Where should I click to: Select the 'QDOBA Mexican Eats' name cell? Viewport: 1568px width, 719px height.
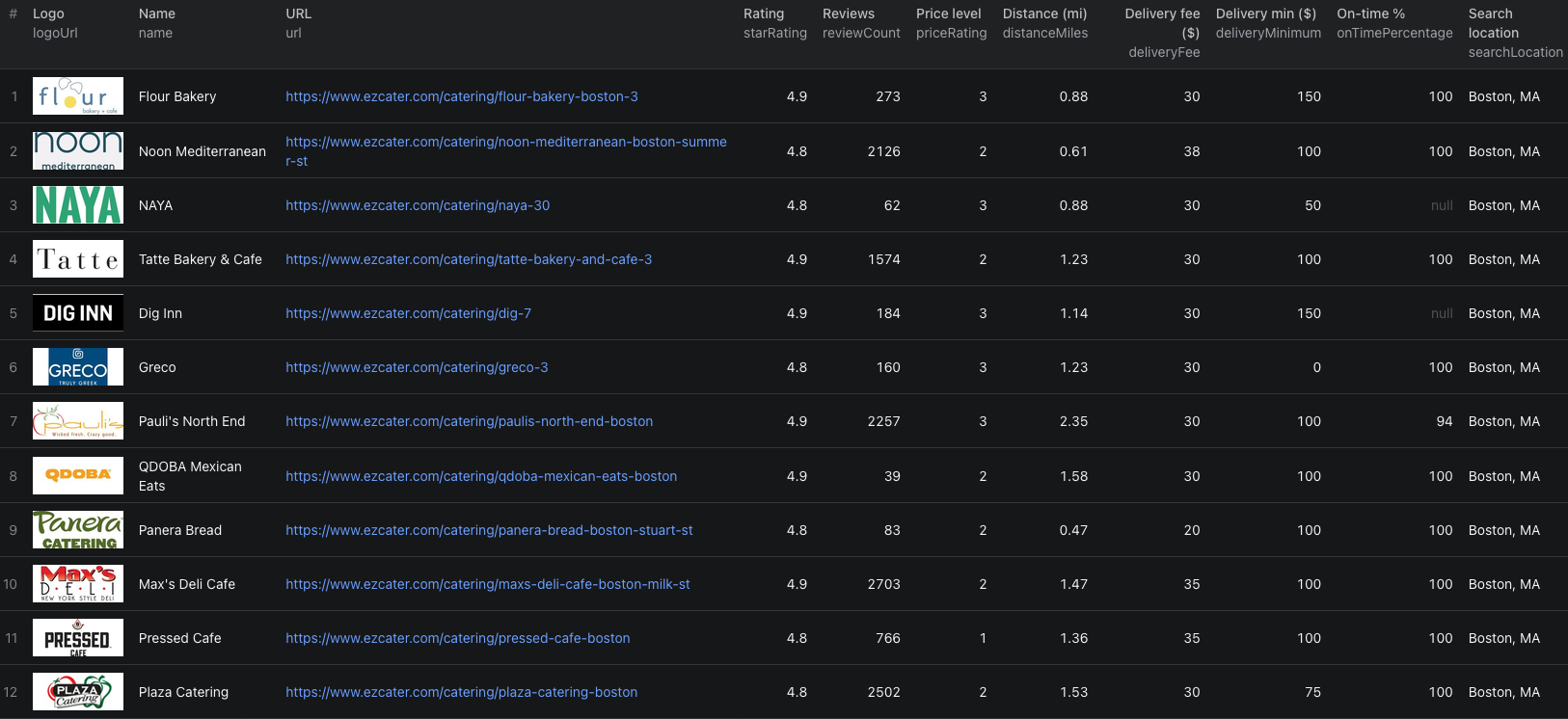pos(190,476)
